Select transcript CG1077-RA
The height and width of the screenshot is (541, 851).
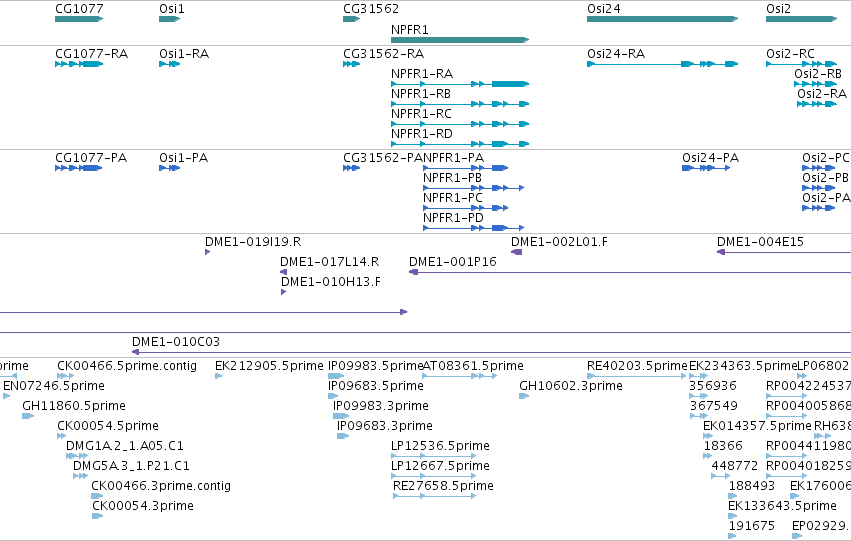pos(79,64)
